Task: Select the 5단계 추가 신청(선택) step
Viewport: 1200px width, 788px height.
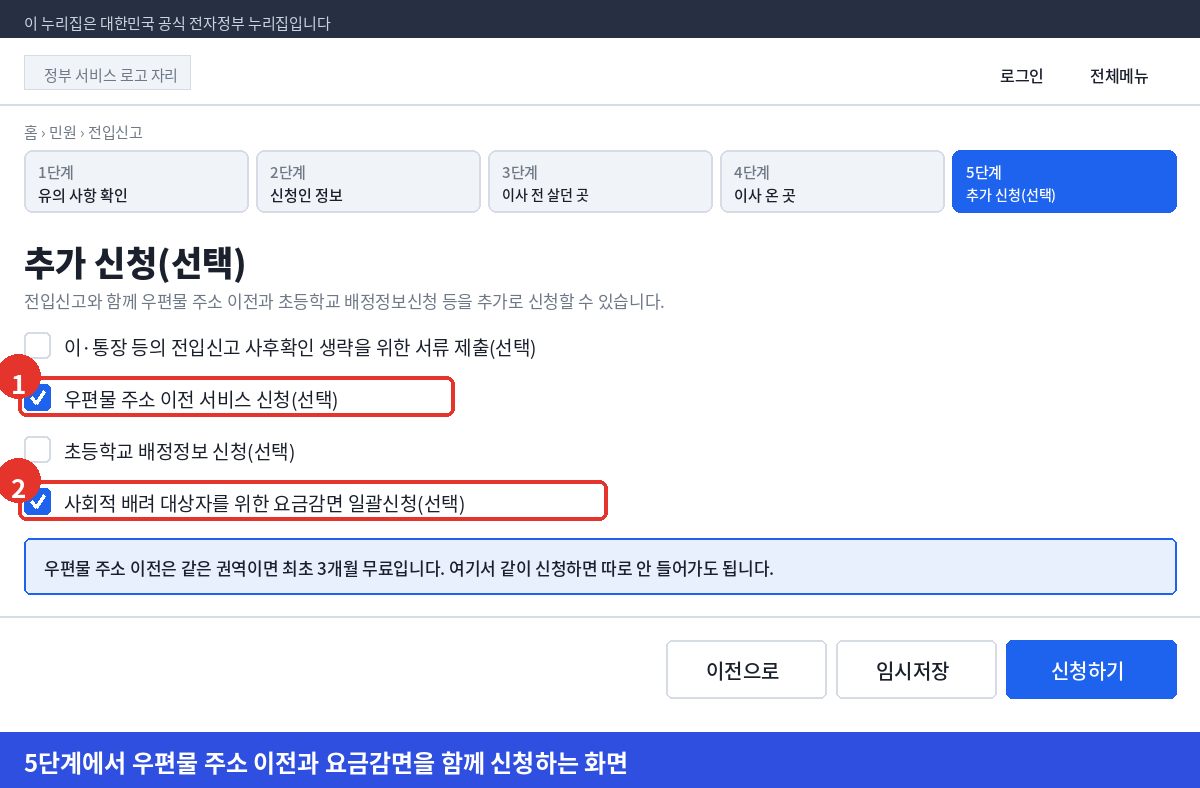Action: (1064, 182)
